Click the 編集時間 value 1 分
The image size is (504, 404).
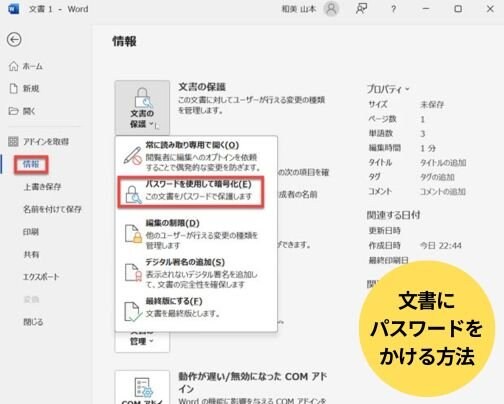(x=428, y=148)
